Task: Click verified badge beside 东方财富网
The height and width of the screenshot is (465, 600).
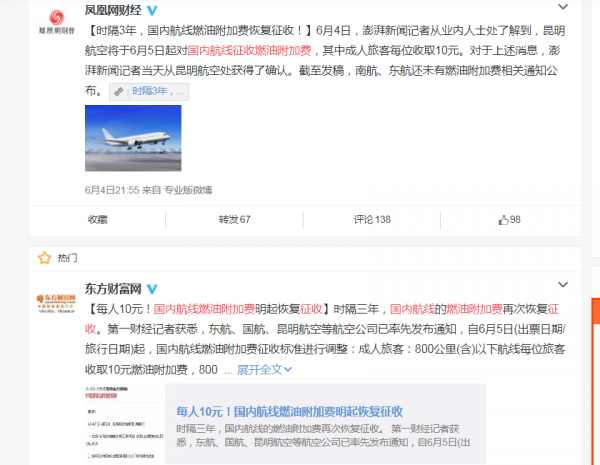Action: tap(152, 289)
